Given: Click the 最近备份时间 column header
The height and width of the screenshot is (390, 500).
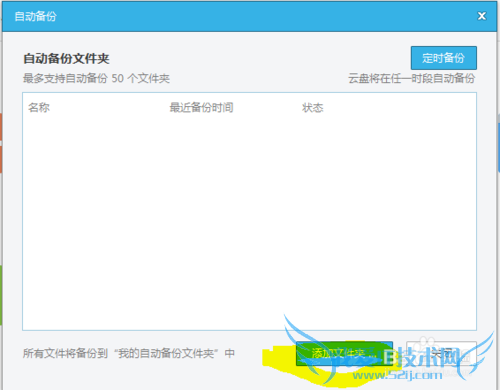Looking at the screenshot, I should pos(201,108).
